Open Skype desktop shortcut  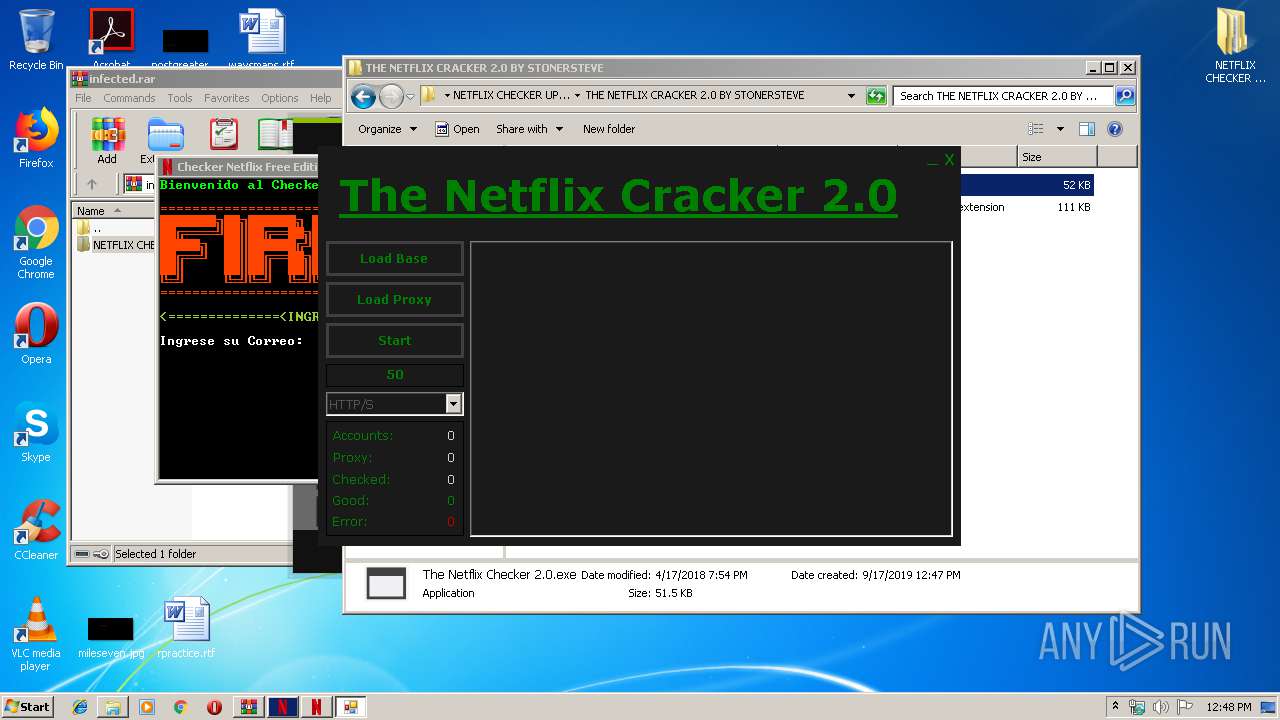click(x=36, y=433)
